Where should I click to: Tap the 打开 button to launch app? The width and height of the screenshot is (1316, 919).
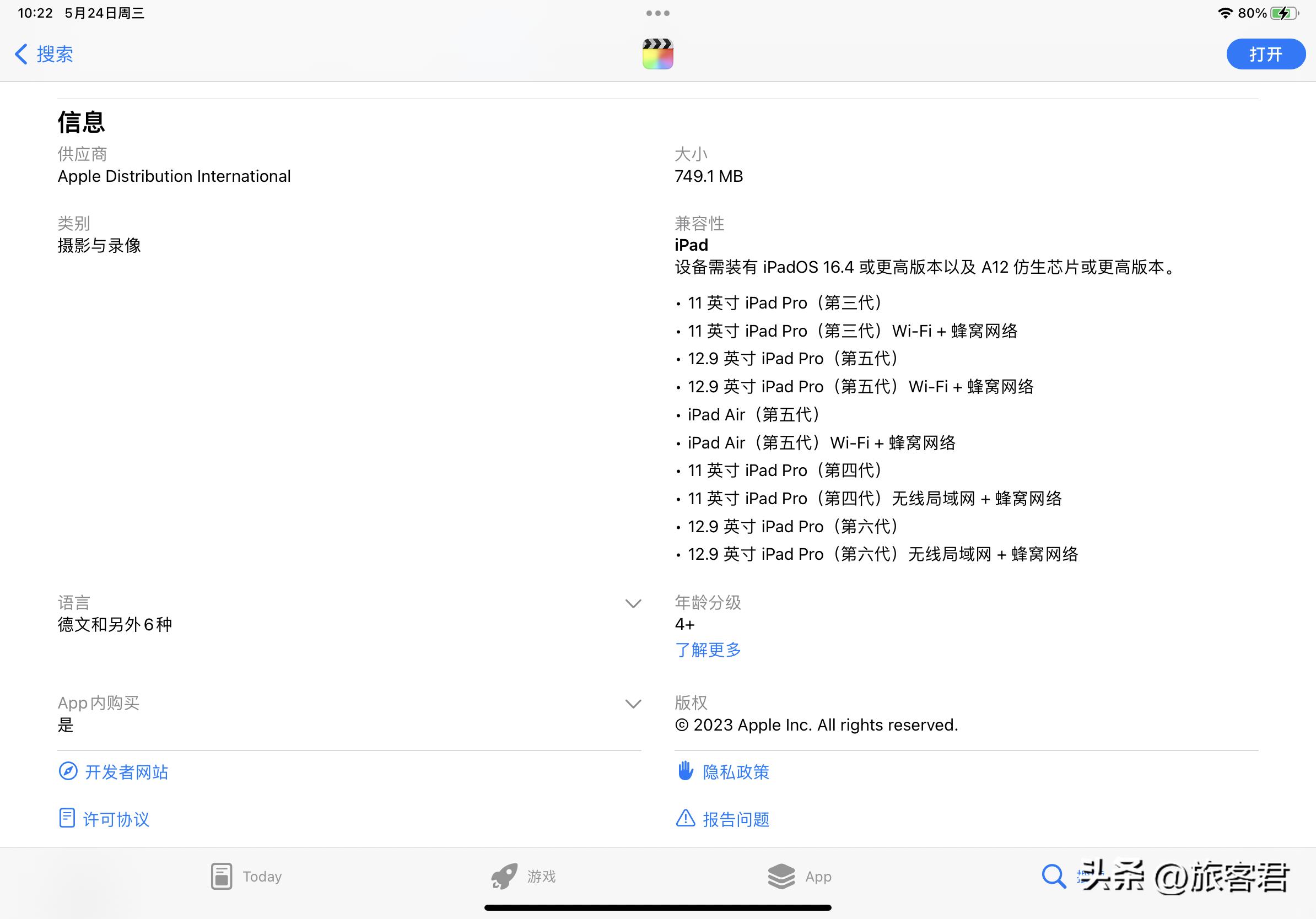click(1265, 54)
